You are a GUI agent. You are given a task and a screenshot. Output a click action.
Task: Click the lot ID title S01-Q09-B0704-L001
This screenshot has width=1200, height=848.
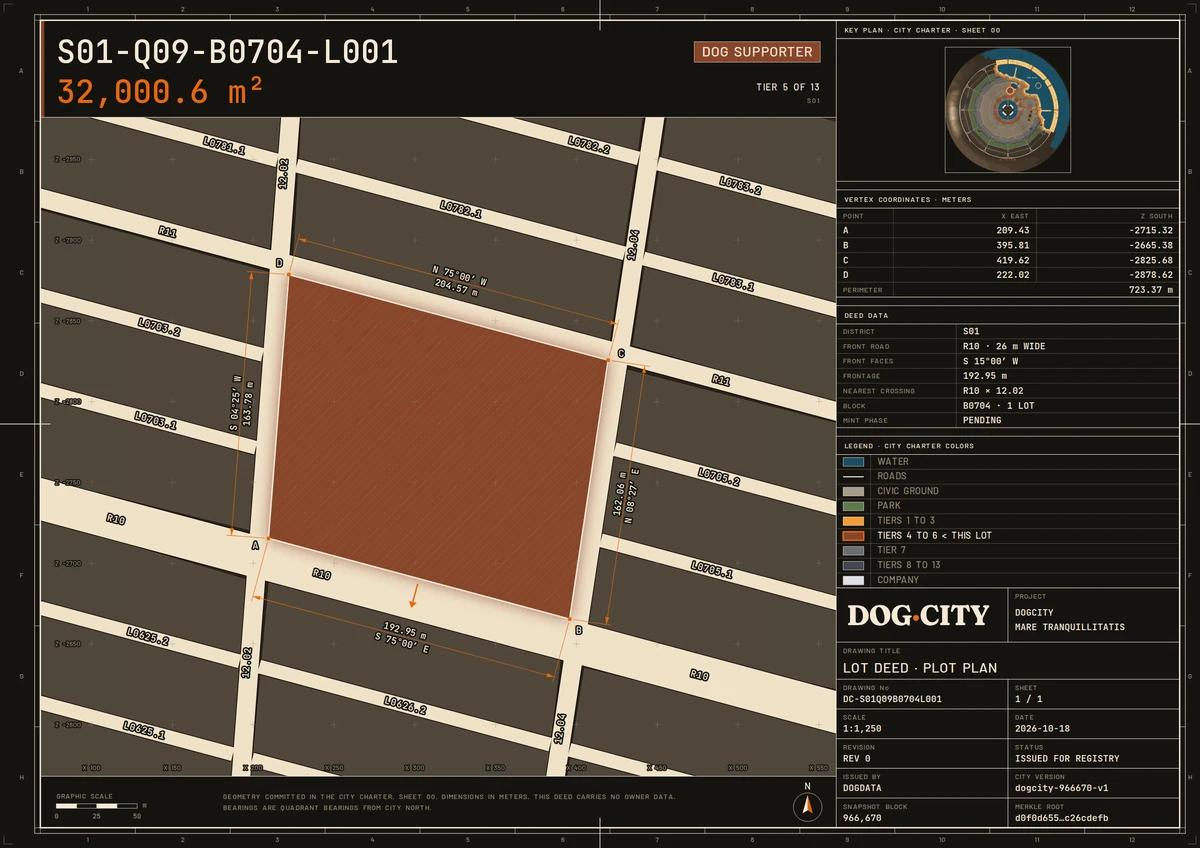click(x=228, y=52)
